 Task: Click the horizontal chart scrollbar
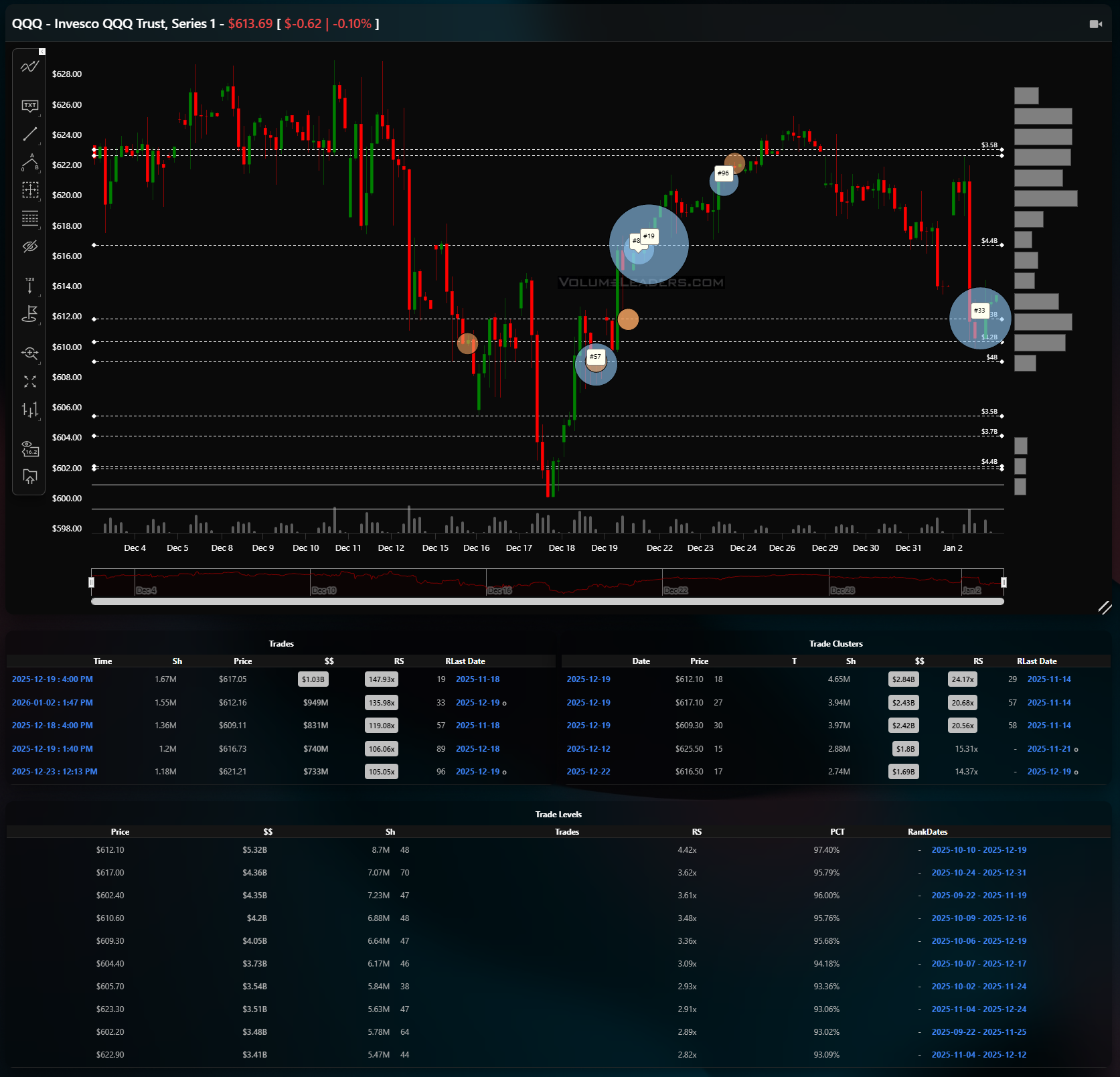[548, 601]
